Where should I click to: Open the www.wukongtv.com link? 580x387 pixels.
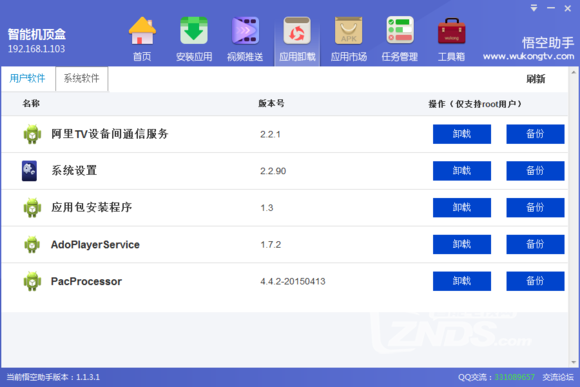click(529, 56)
